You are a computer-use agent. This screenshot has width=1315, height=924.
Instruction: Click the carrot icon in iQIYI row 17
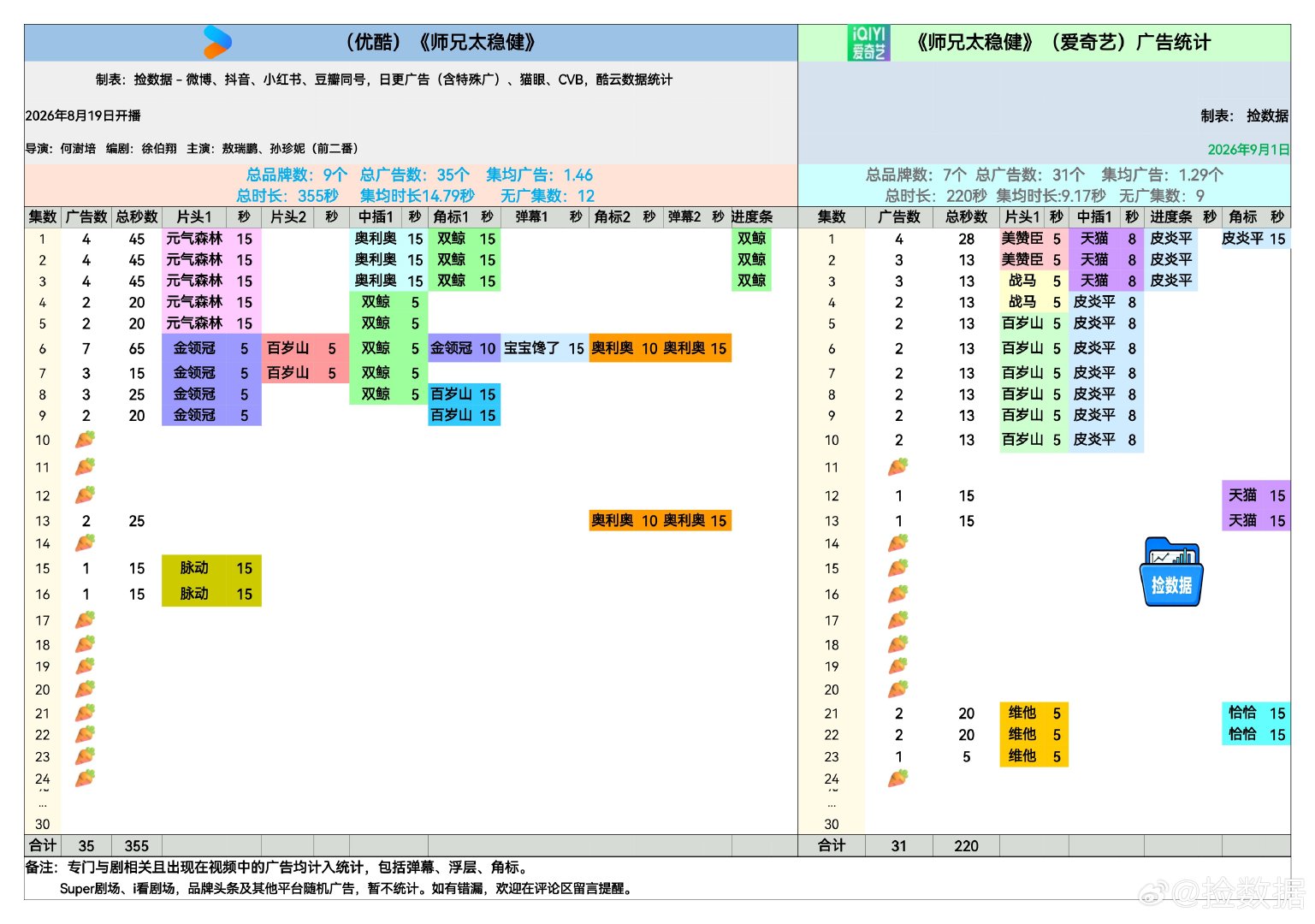(898, 620)
